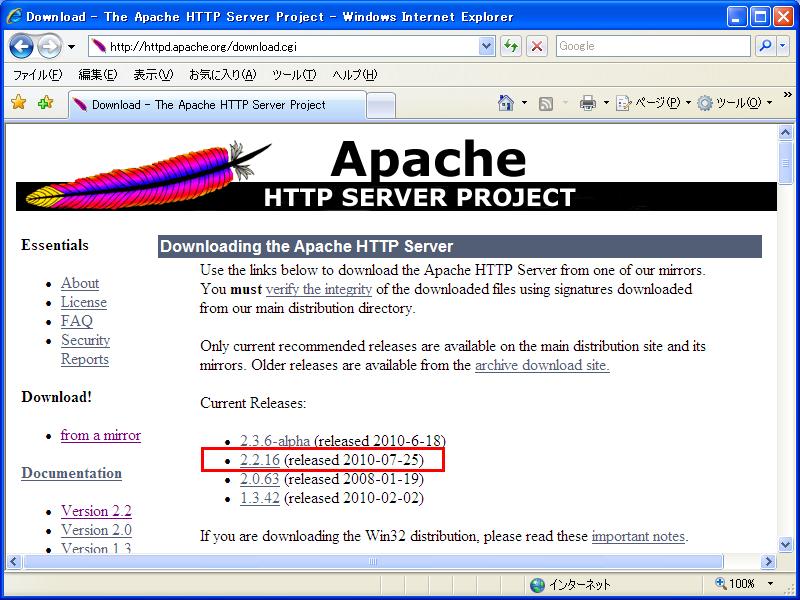This screenshot has height=600, width=800.
Task: Click the インターネット zone globe icon
Action: [x=537, y=585]
